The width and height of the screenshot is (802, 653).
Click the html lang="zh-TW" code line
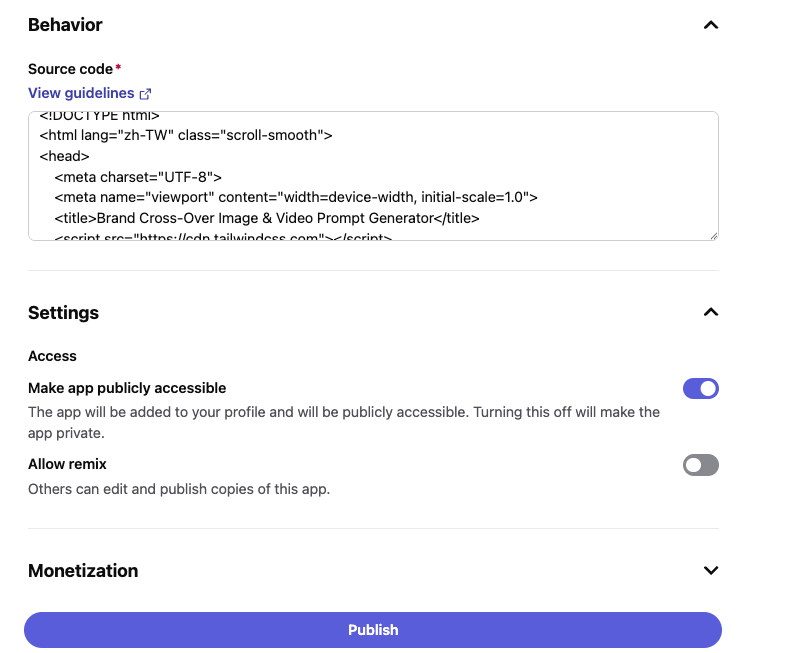click(x=186, y=135)
